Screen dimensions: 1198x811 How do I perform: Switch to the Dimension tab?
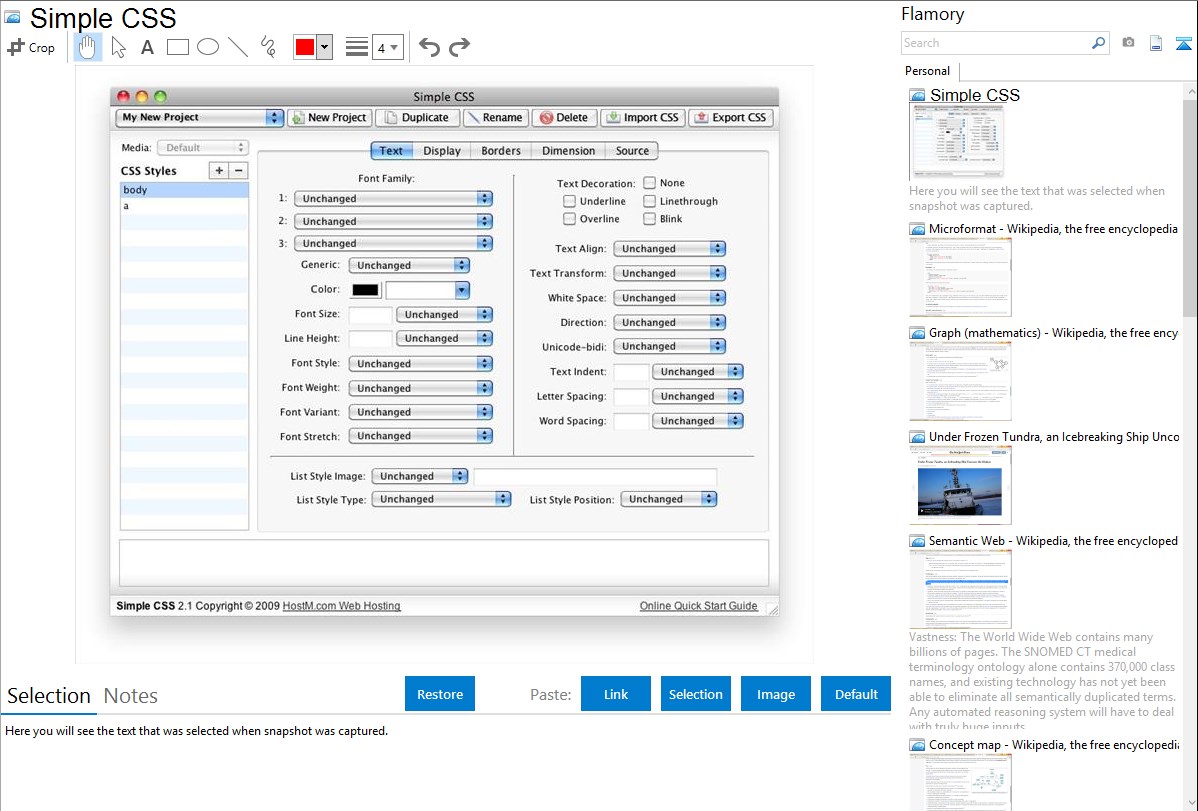(x=568, y=151)
